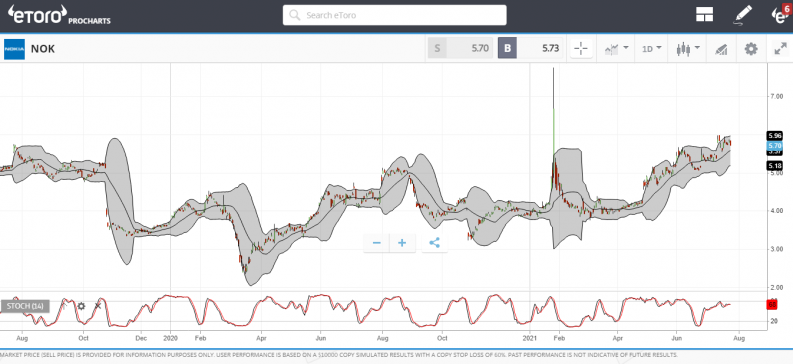Zoom out with the minus button
Screen dimensions: 793x364
(x=376, y=243)
